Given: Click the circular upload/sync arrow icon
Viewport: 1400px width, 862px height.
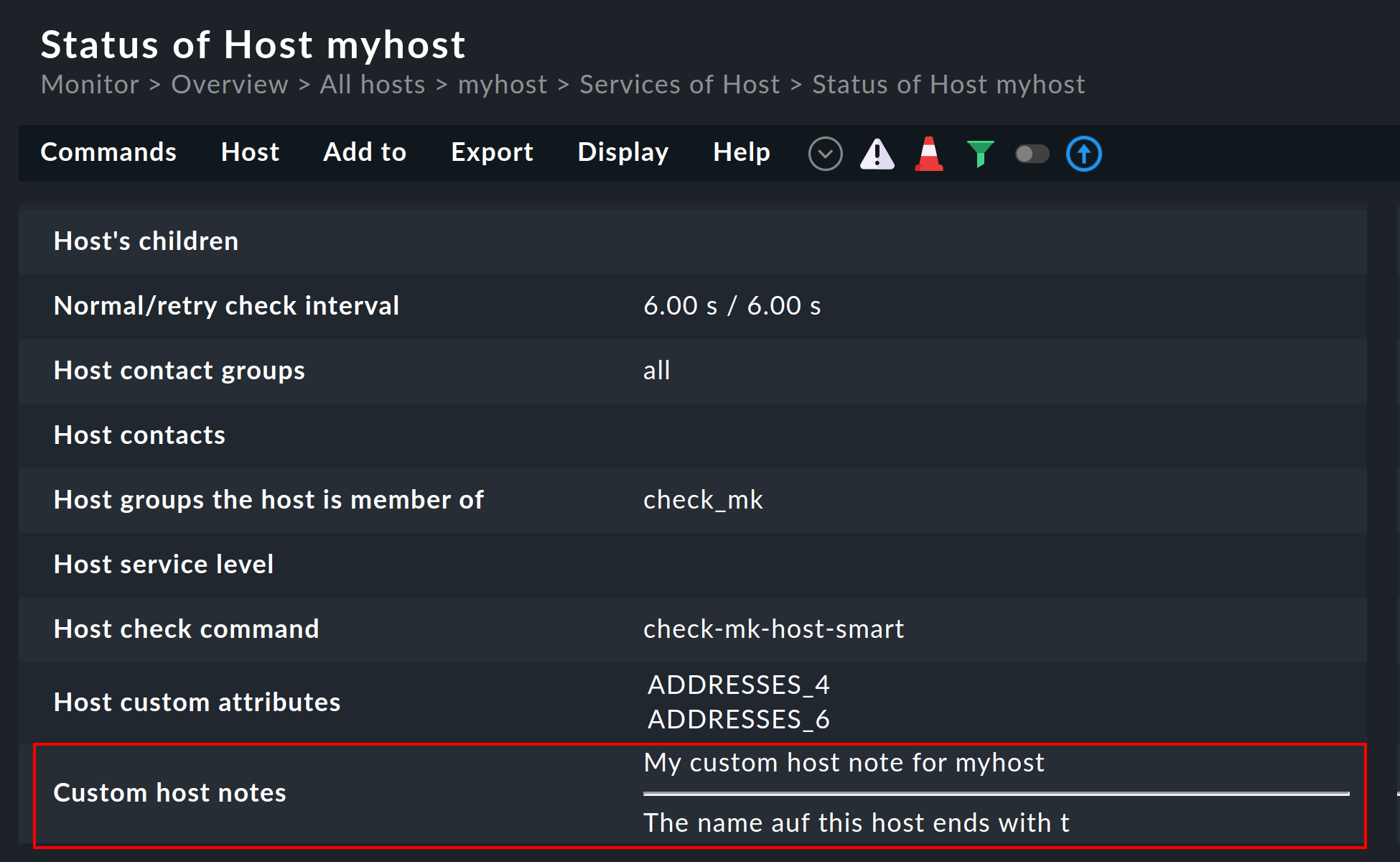Looking at the screenshot, I should pyautogui.click(x=1084, y=153).
